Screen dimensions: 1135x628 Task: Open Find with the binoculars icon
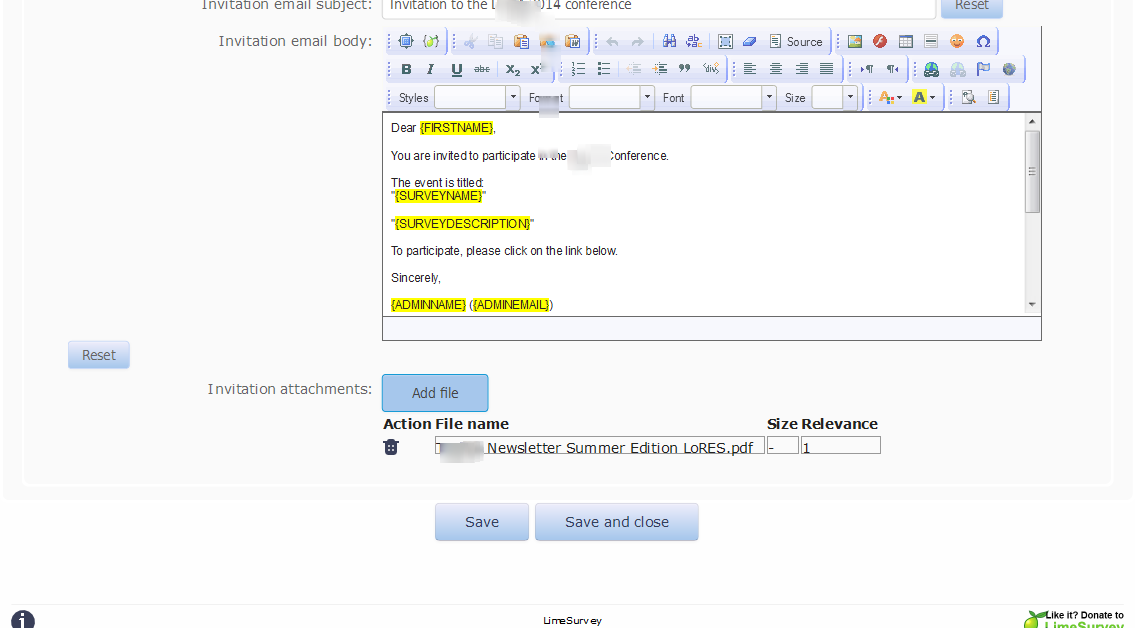tap(669, 41)
